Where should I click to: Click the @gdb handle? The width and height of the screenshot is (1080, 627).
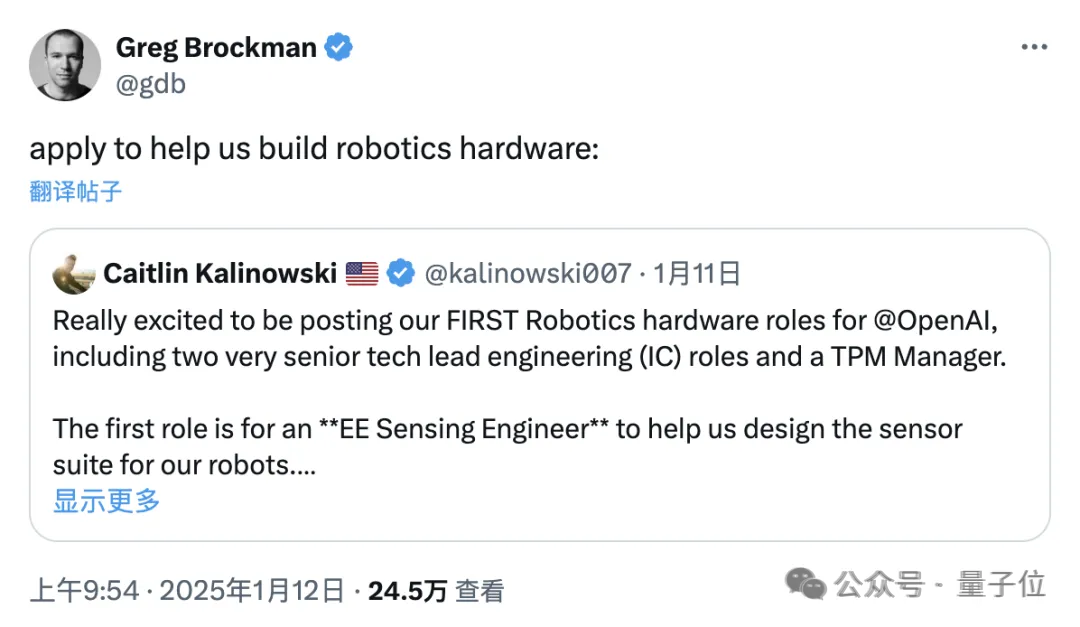click(x=151, y=84)
